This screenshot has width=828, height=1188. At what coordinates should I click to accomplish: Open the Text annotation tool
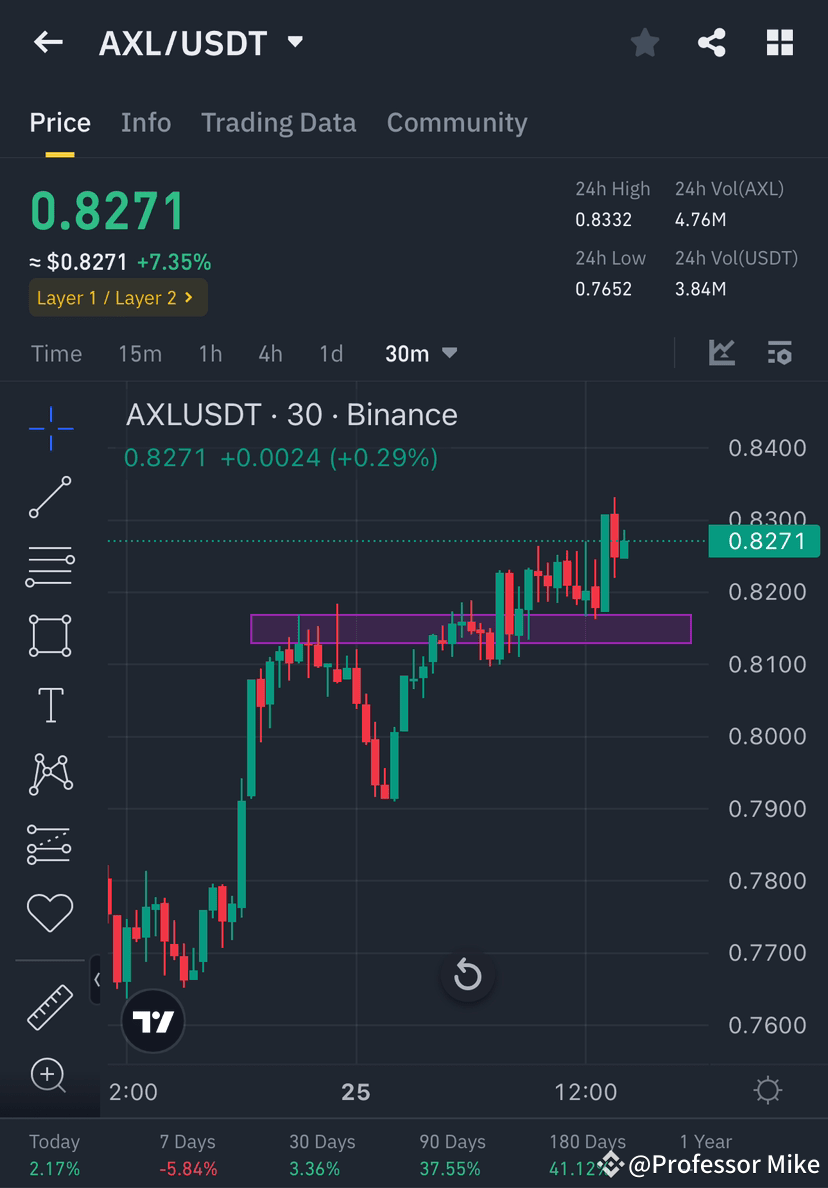pos(50,703)
